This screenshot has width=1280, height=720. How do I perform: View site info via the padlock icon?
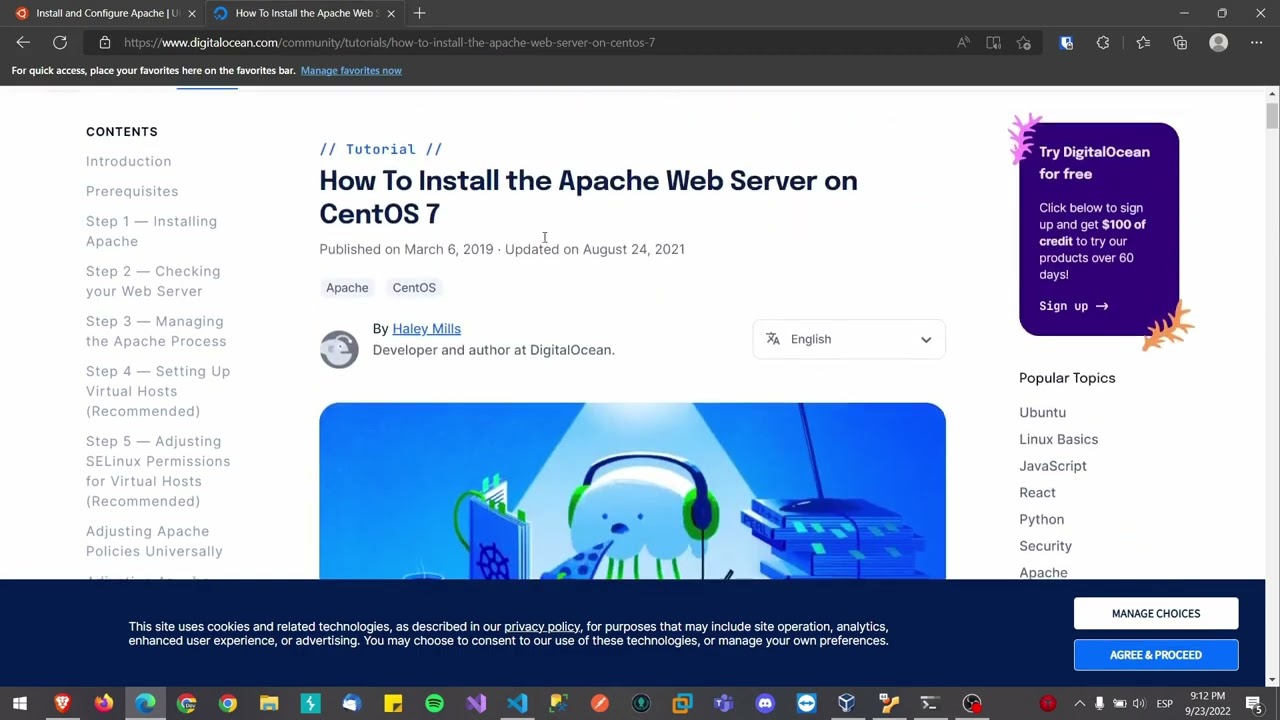[104, 43]
